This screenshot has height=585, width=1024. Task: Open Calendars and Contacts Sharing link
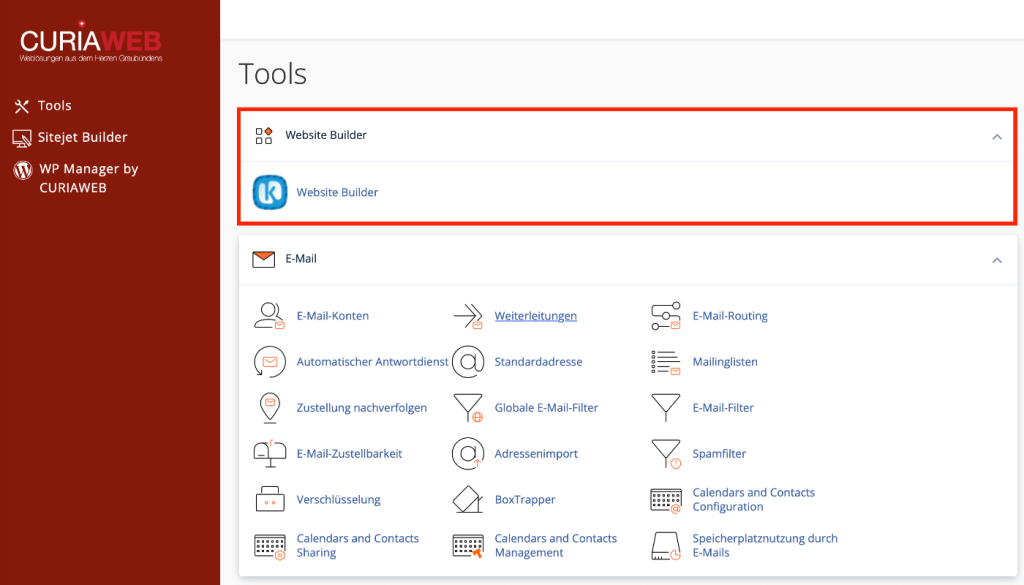click(x=357, y=545)
